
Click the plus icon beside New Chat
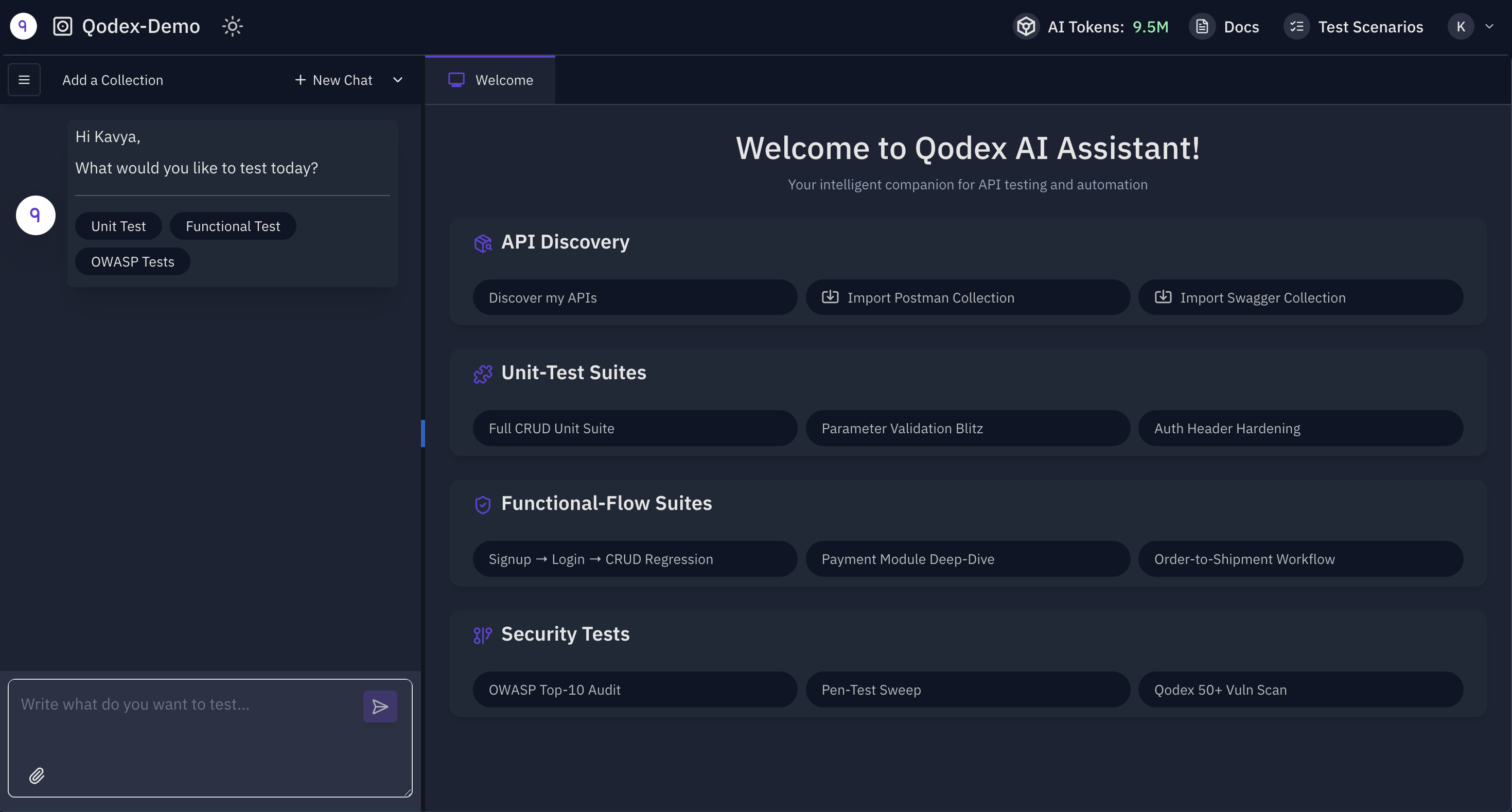[300, 80]
